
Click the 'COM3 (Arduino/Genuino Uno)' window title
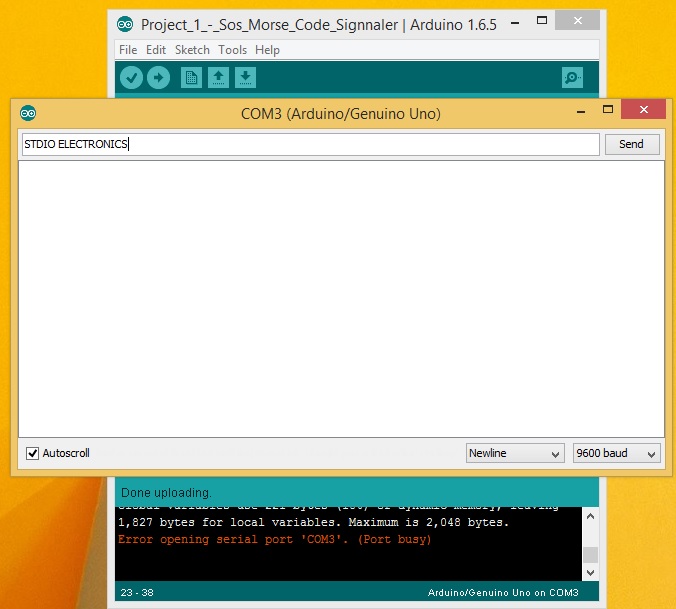[341, 114]
